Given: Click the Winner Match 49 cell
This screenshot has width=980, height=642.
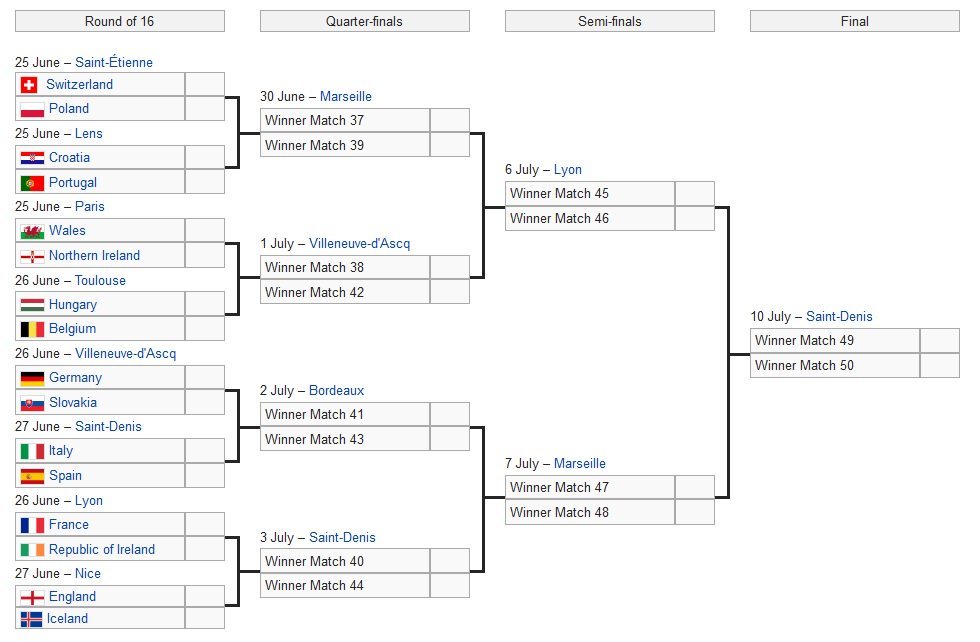Looking at the screenshot, I should (x=835, y=341).
